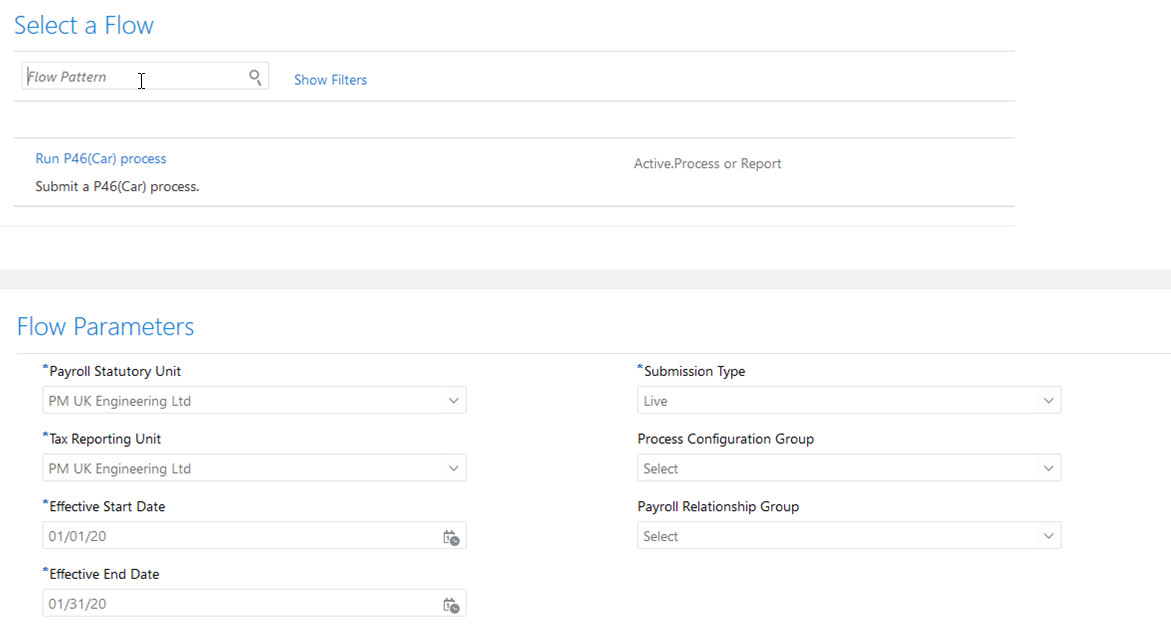This screenshot has height=631, width=1171.
Task: Expand the Payroll Statutory Unit dropdown
Action: [453, 401]
